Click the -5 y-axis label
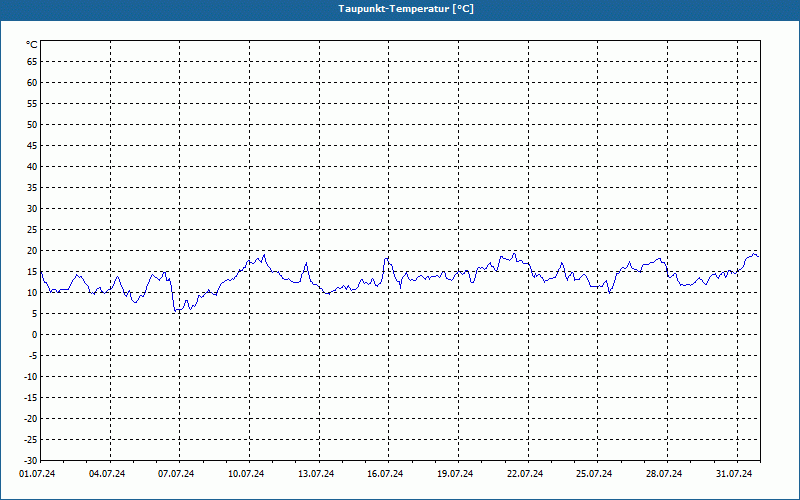800x500 pixels. point(33,356)
